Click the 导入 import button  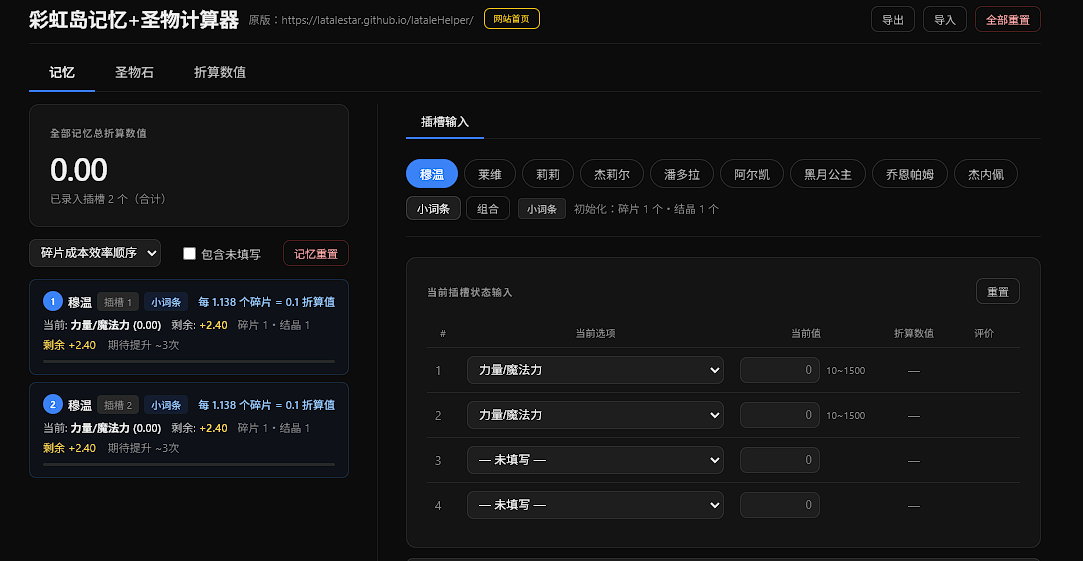click(x=944, y=19)
